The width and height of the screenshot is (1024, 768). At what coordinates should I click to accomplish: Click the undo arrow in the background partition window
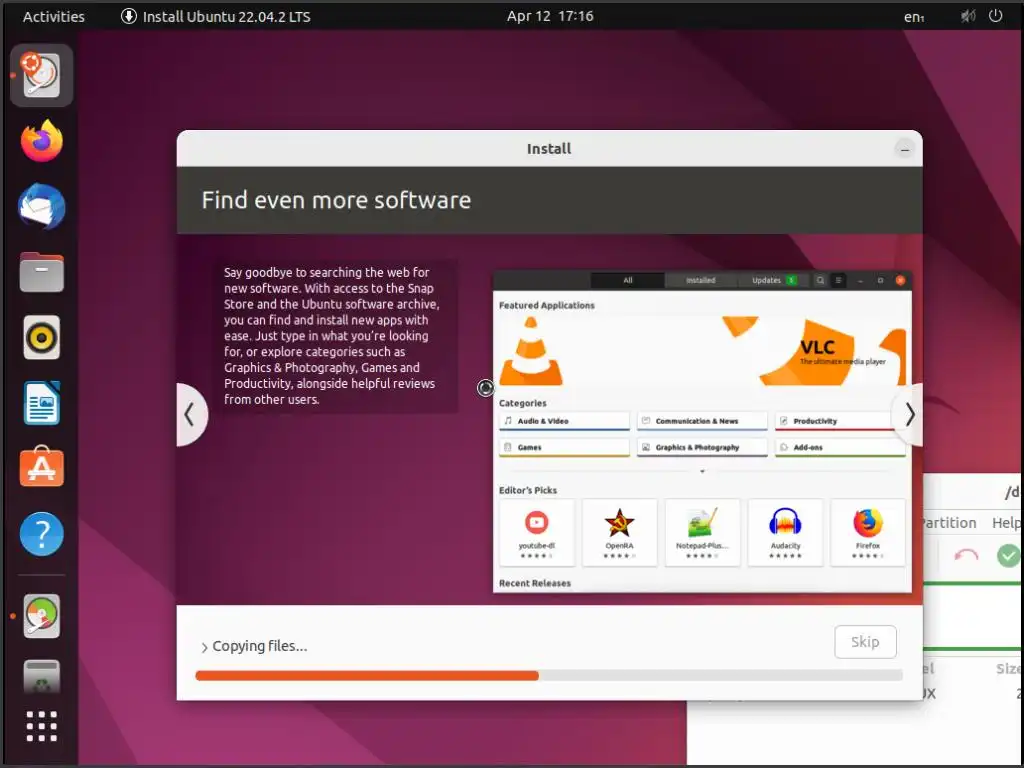coord(966,556)
